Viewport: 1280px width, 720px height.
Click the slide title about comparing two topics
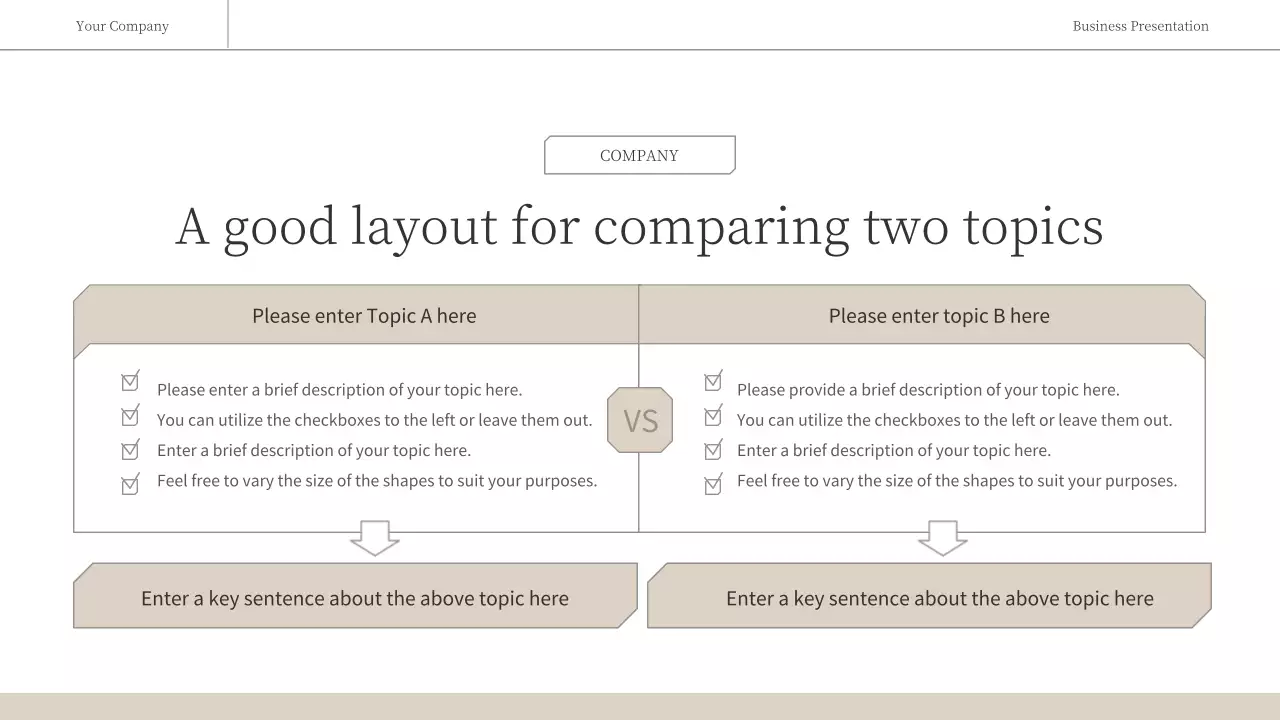tap(640, 226)
